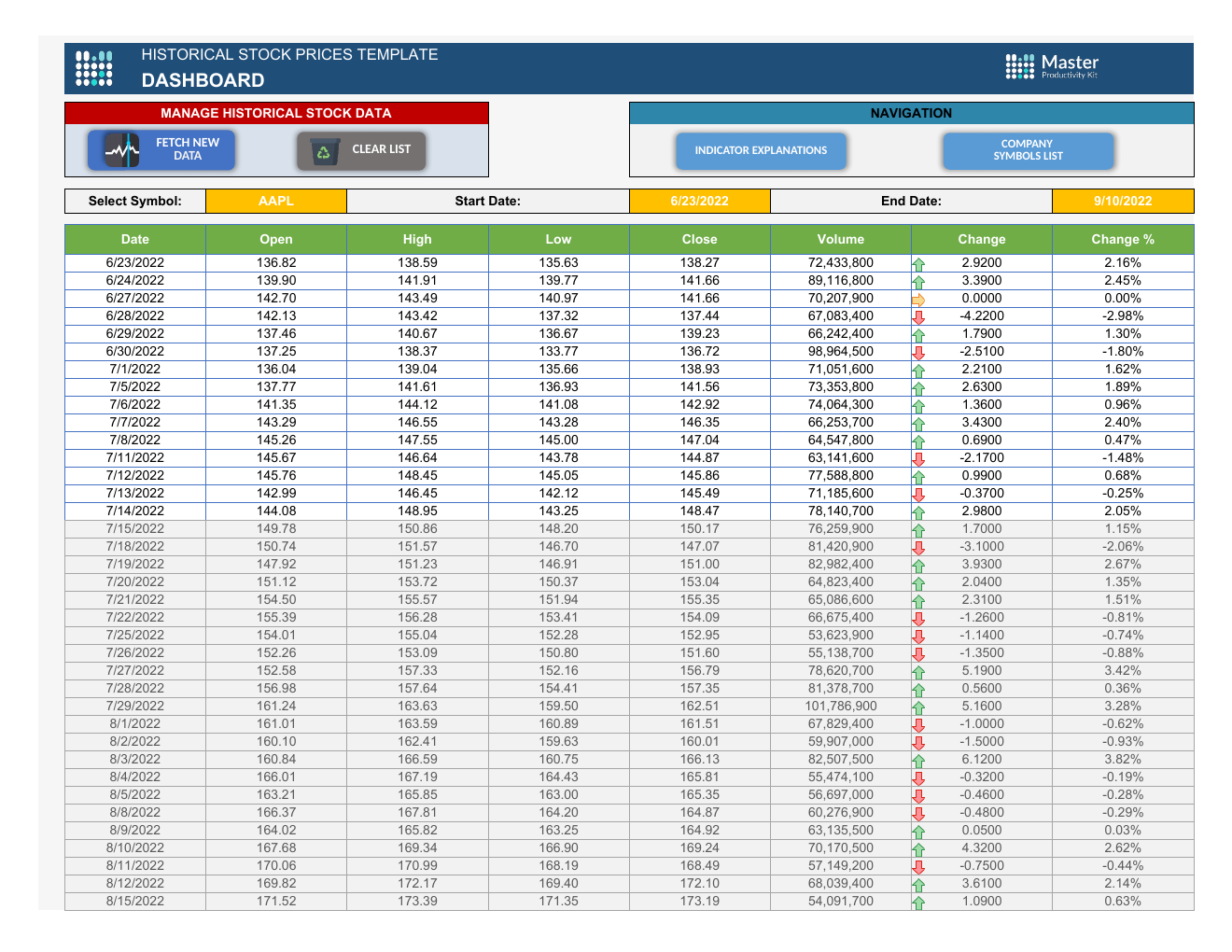The height and width of the screenshot is (952, 1232).
Task: Click the Date column header
Action: [x=135, y=240]
